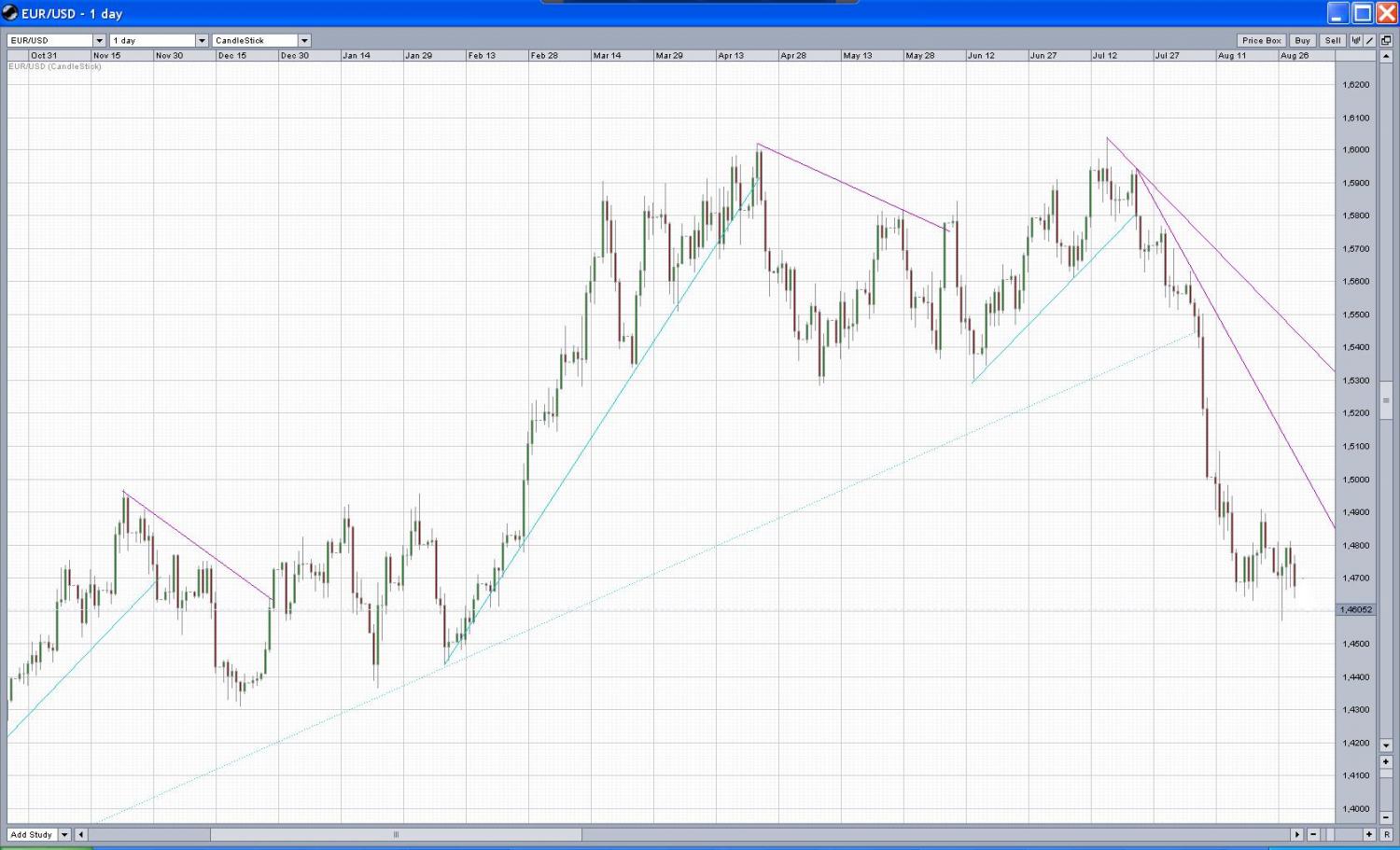Click the Buy button
This screenshot has height=850, width=1400.
pos(1303,40)
